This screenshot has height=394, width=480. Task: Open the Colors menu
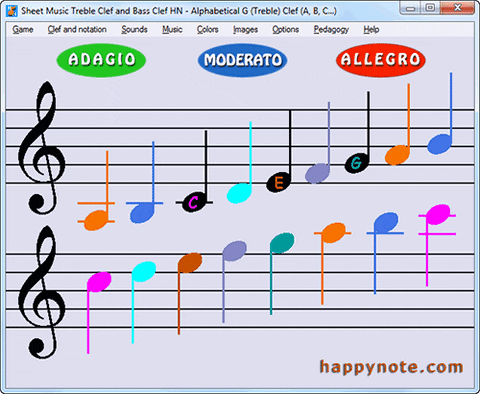click(207, 30)
